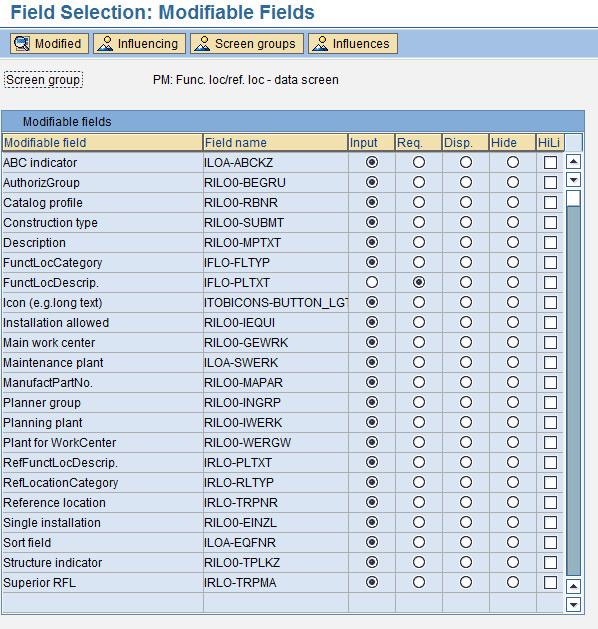Click the Influences button
Screen dimensions: 598x629
pyautogui.click(x=353, y=43)
